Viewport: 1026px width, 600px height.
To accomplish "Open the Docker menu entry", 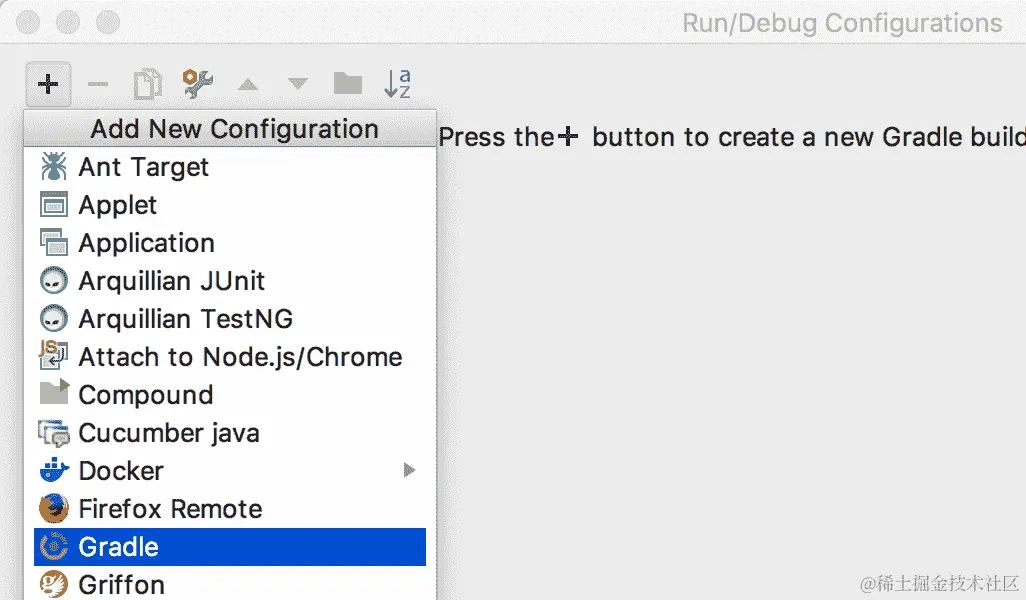I will (230, 470).
